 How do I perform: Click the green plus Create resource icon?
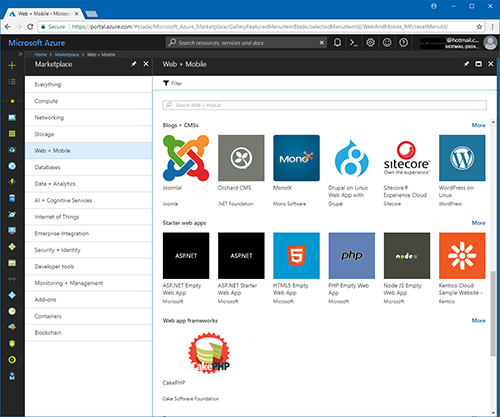pos(12,65)
